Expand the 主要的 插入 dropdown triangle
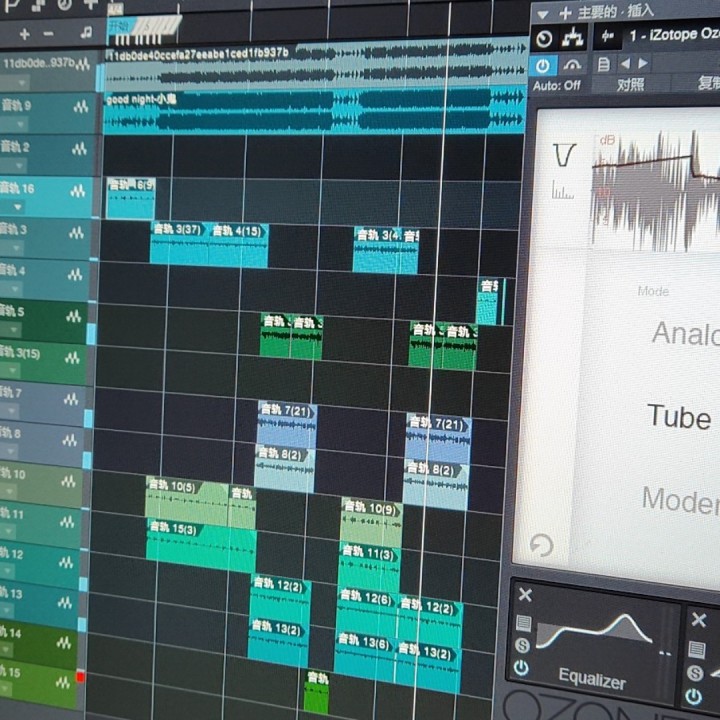This screenshot has height=720, width=720. 545,13
